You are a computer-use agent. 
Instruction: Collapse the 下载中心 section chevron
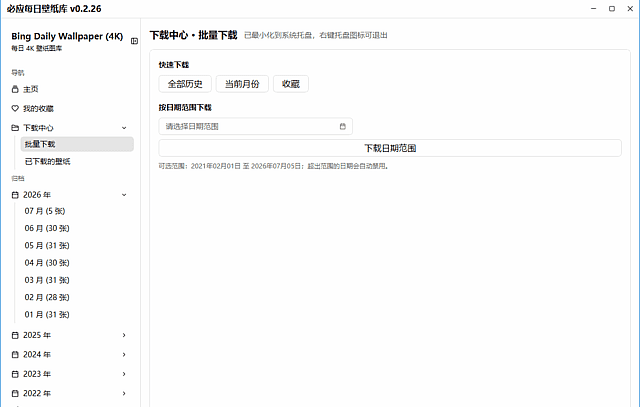point(124,128)
